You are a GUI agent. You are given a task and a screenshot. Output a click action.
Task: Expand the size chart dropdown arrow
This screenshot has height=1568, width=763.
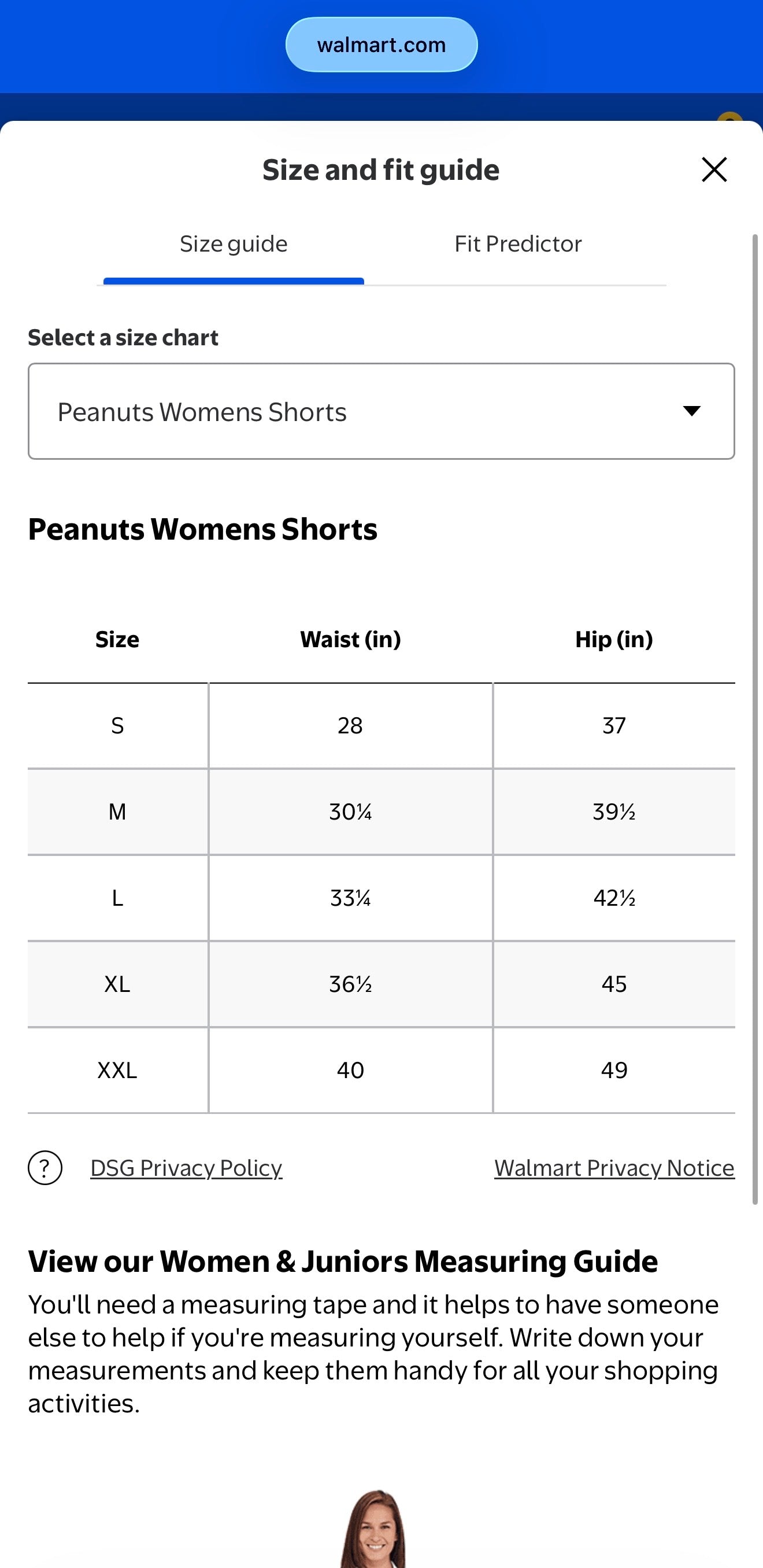click(x=691, y=411)
